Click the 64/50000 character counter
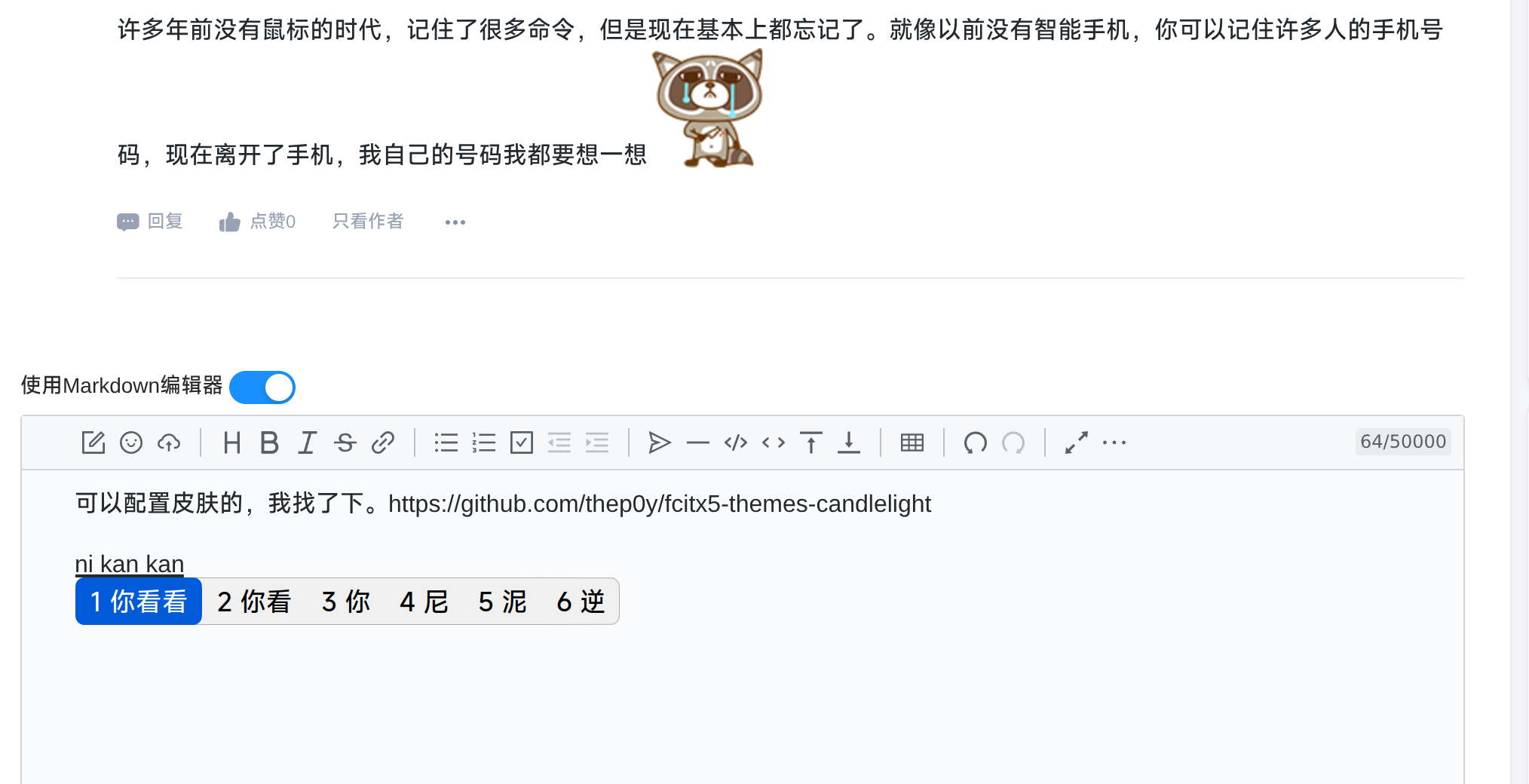This screenshot has height=784, width=1529. (1403, 442)
